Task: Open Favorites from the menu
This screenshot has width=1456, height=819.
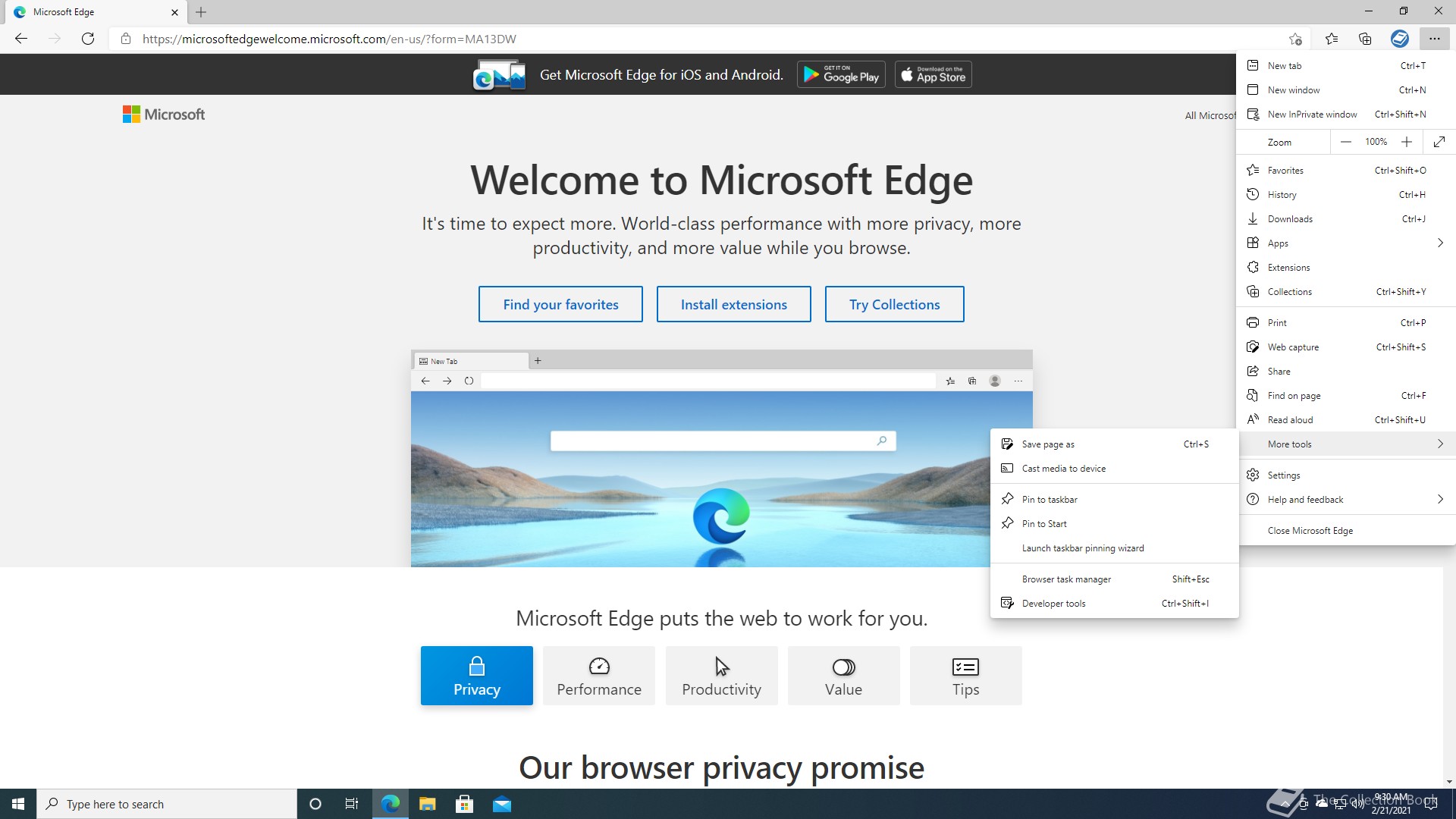Action: coord(1346,171)
